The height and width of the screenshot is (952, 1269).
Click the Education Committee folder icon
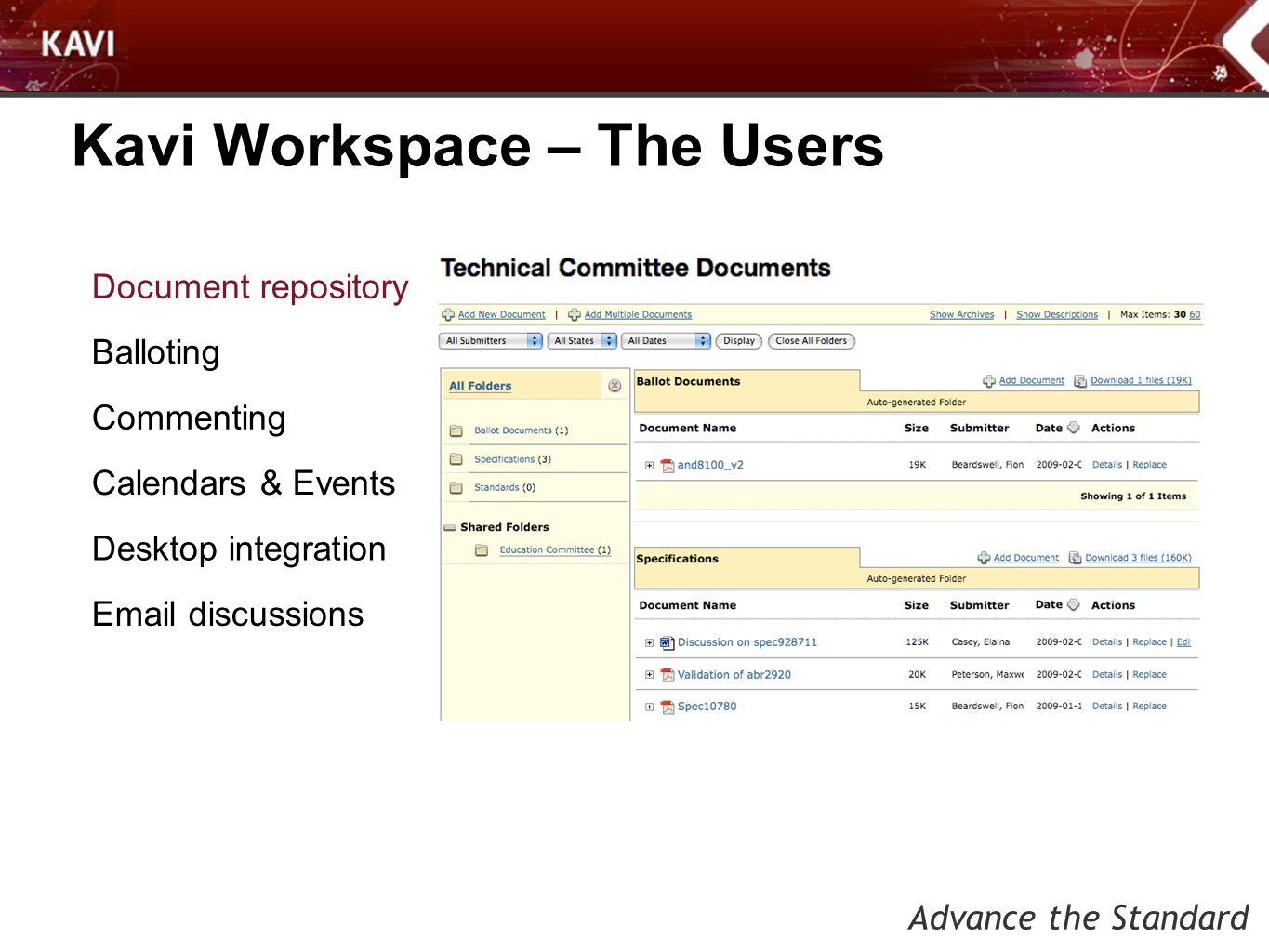482,550
